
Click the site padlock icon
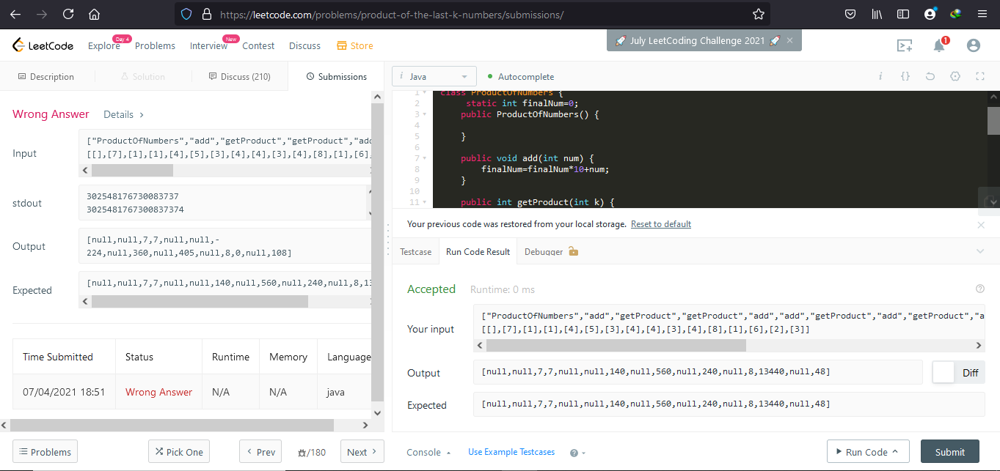coord(206,14)
